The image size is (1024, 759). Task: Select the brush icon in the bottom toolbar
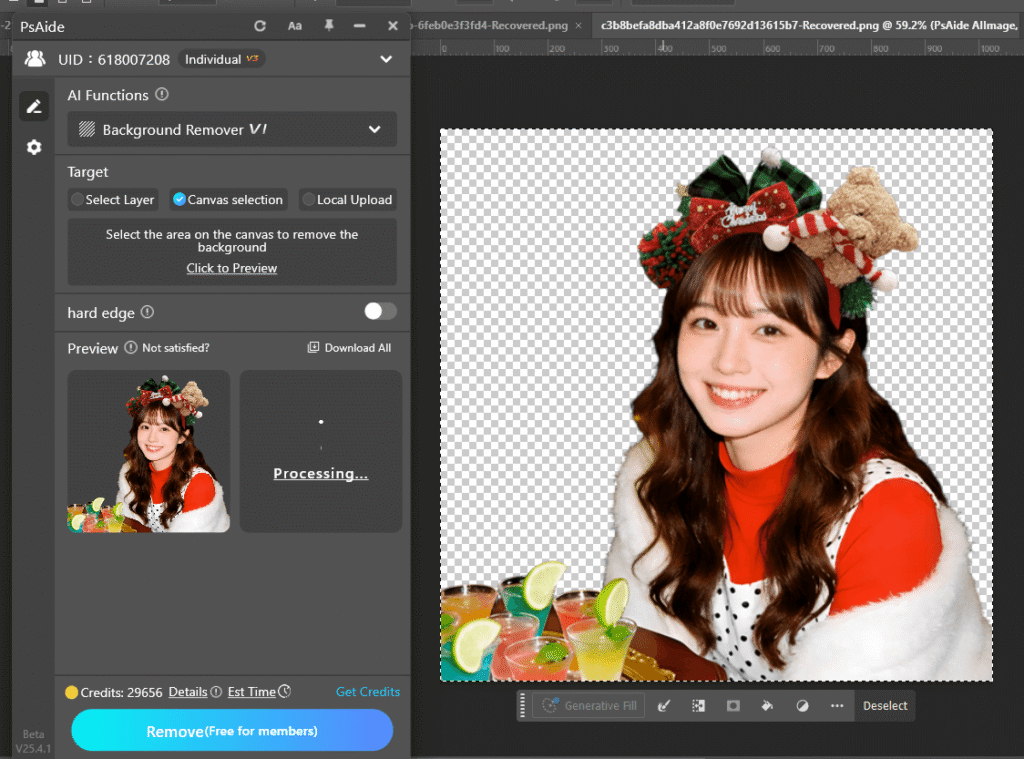(x=664, y=705)
